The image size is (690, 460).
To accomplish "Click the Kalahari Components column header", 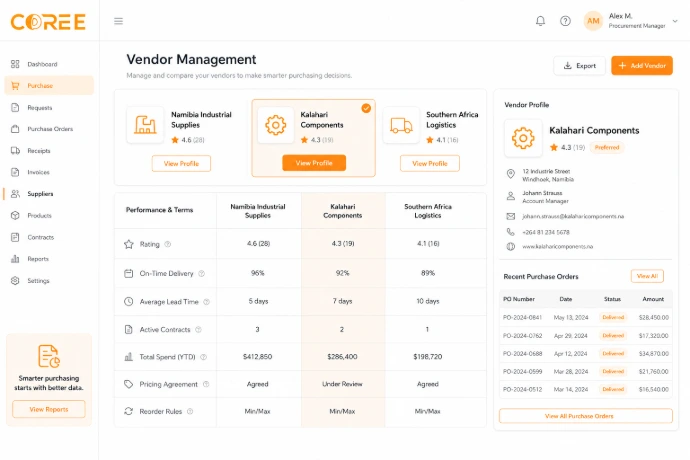I will 343,211.
